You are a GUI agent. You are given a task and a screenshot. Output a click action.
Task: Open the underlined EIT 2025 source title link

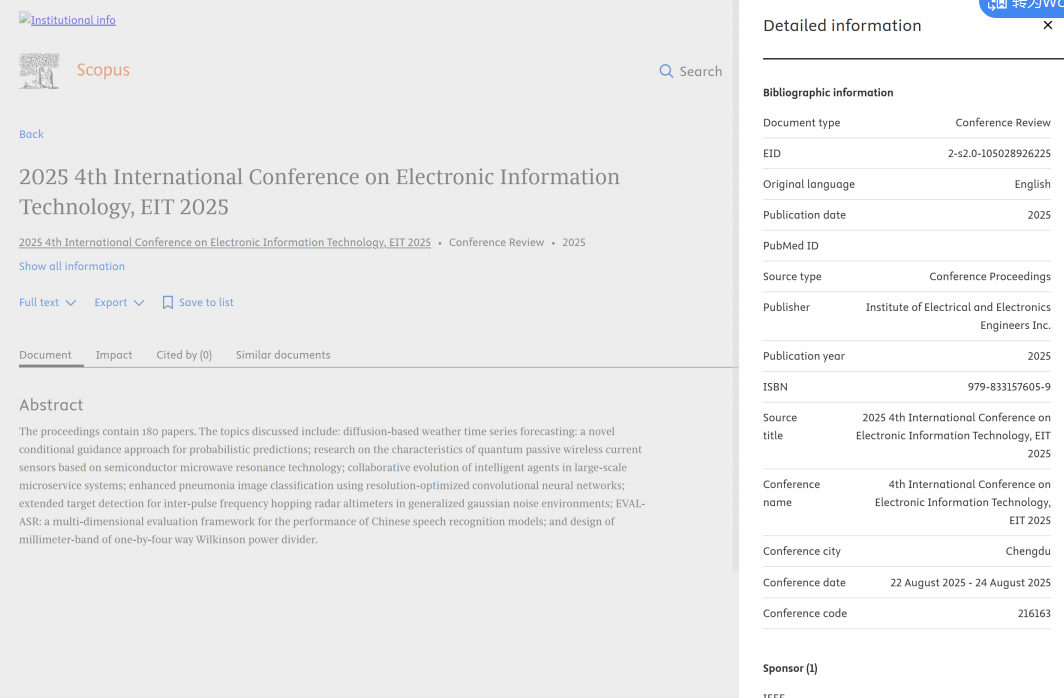224,242
